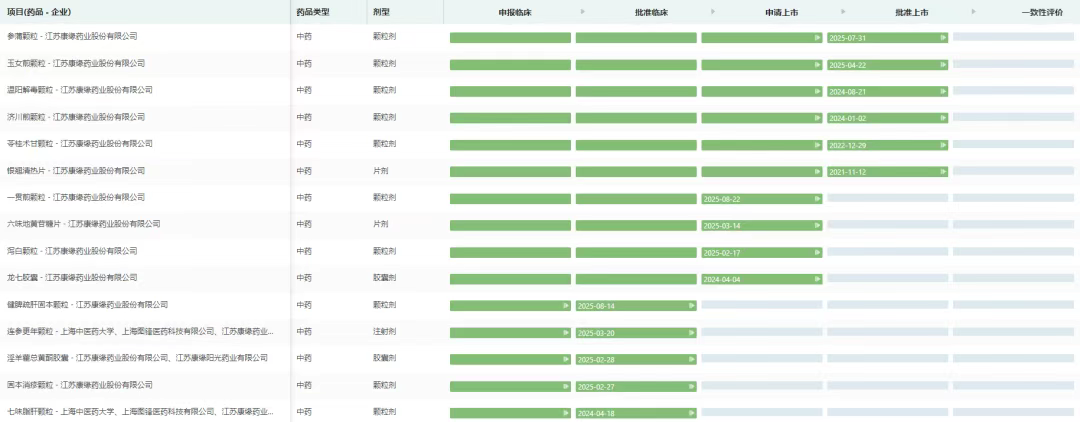Click the 2024-08-21 approval progress bar

point(887,92)
